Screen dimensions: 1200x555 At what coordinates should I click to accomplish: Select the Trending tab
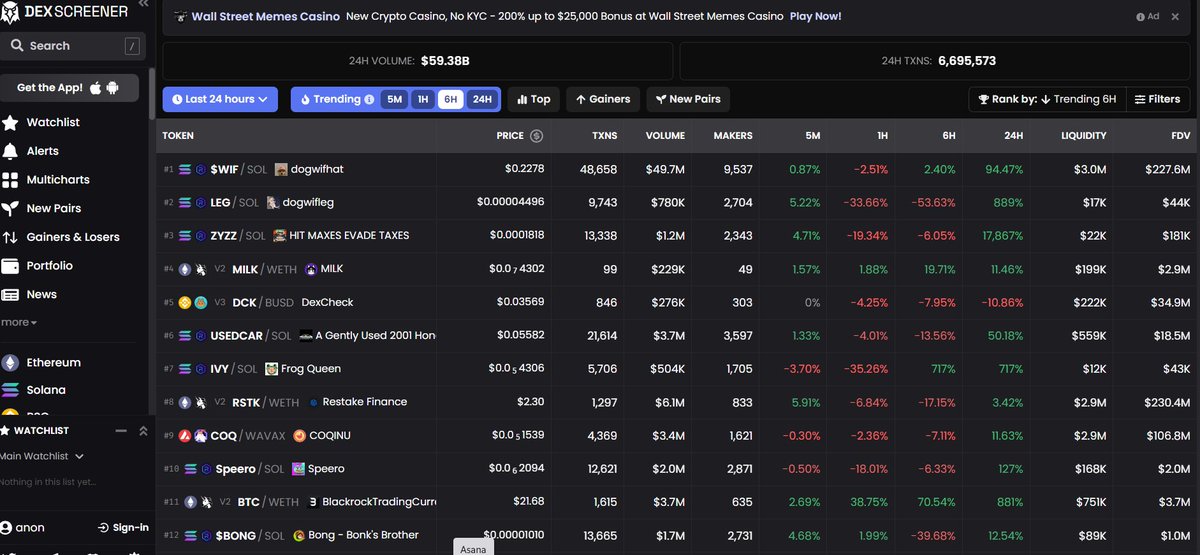point(337,99)
